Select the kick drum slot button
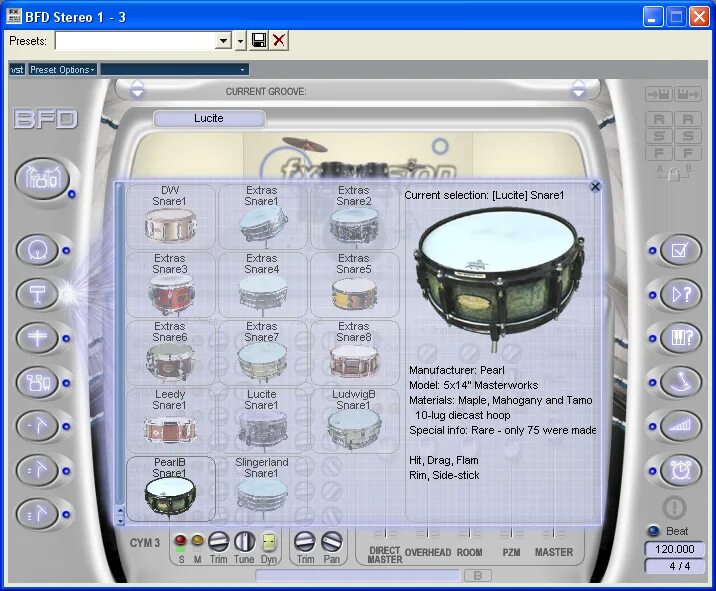Image resolution: width=716 pixels, height=591 pixels. 37,250
